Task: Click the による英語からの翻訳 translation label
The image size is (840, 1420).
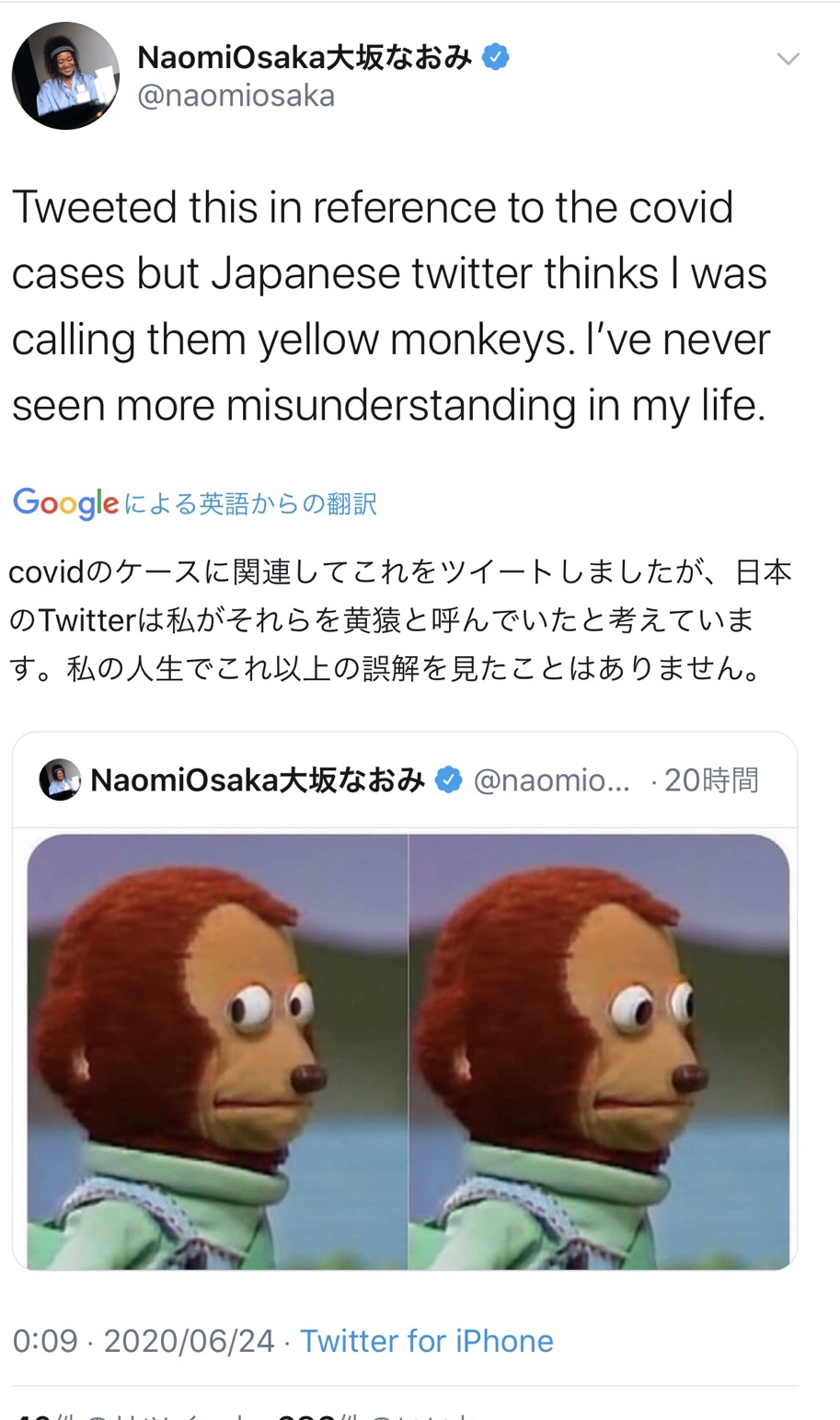Action: click(250, 503)
